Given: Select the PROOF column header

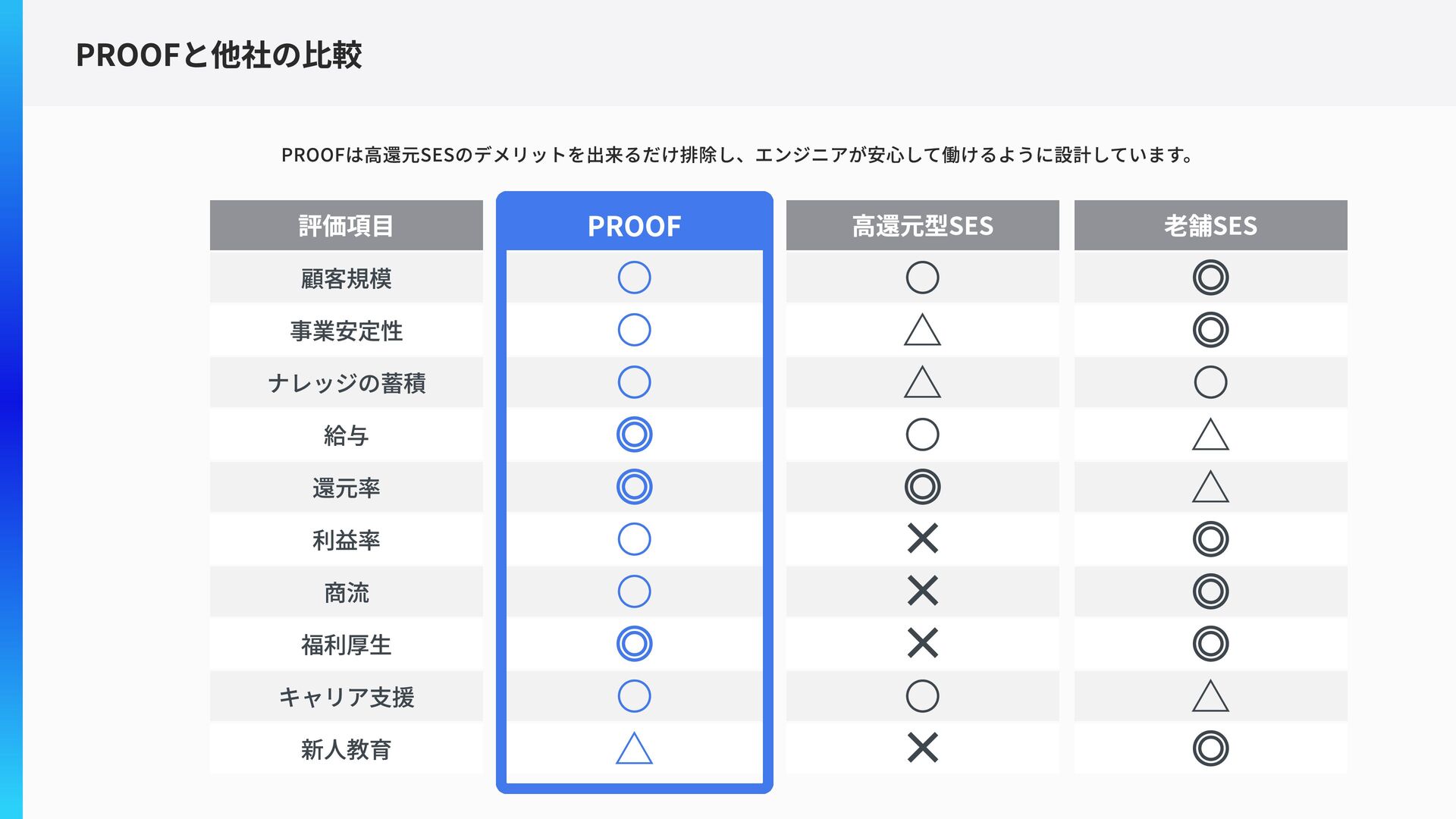Looking at the screenshot, I should (x=634, y=225).
